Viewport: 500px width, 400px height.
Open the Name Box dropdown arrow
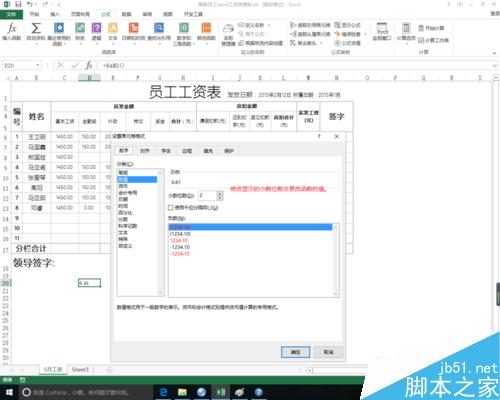[38, 65]
